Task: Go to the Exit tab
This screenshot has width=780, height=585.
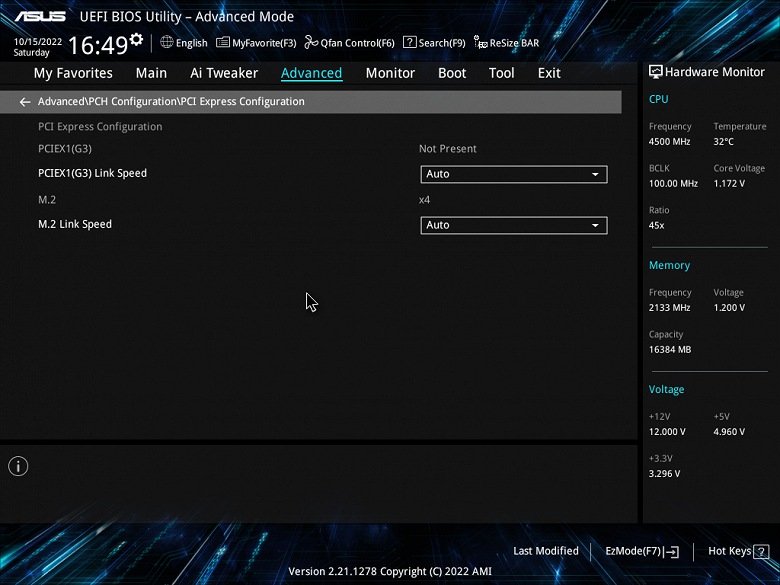Action: (x=549, y=73)
